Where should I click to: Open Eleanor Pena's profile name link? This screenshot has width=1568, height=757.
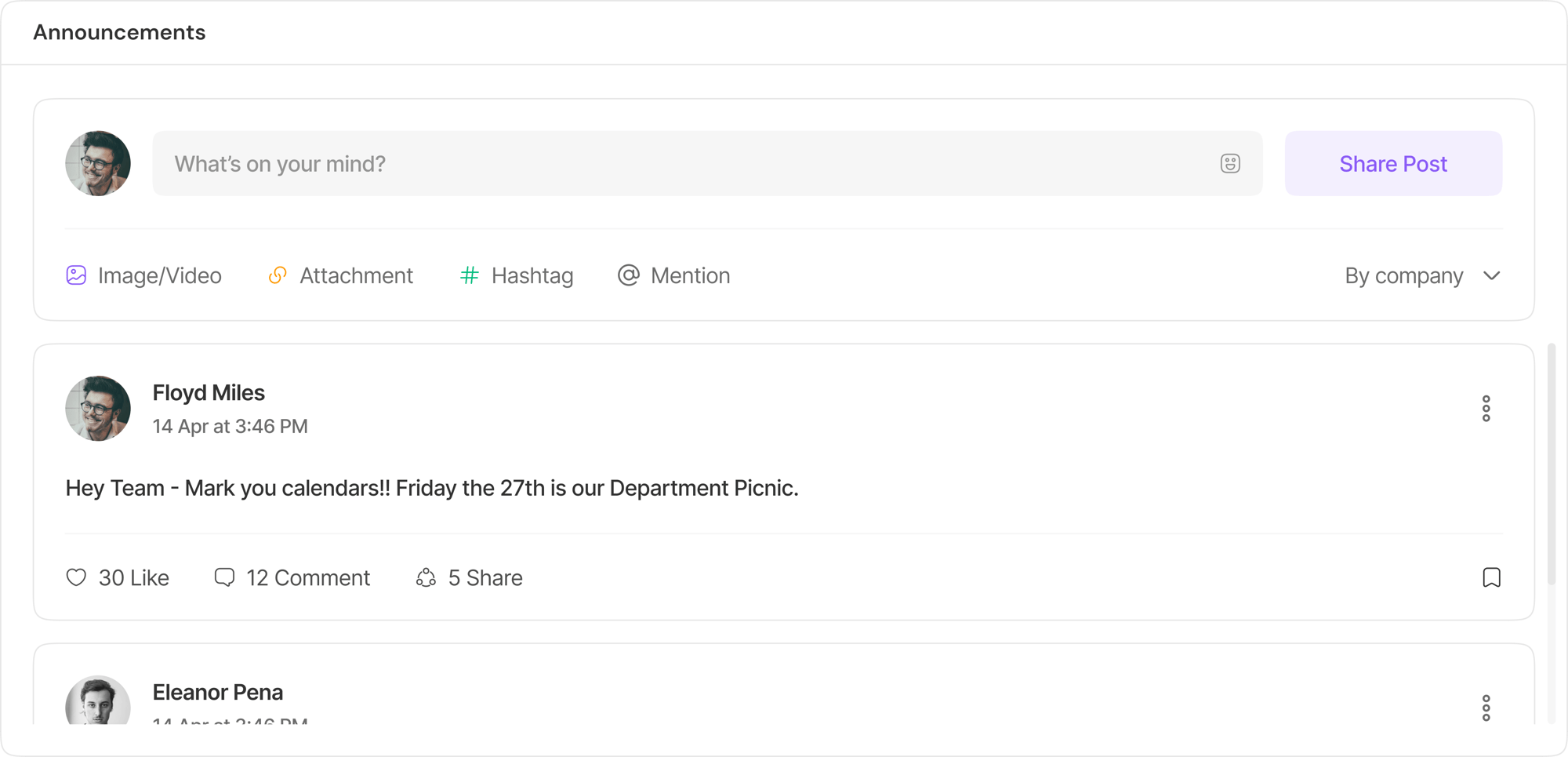pyautogui.click(x=217, y=692)
